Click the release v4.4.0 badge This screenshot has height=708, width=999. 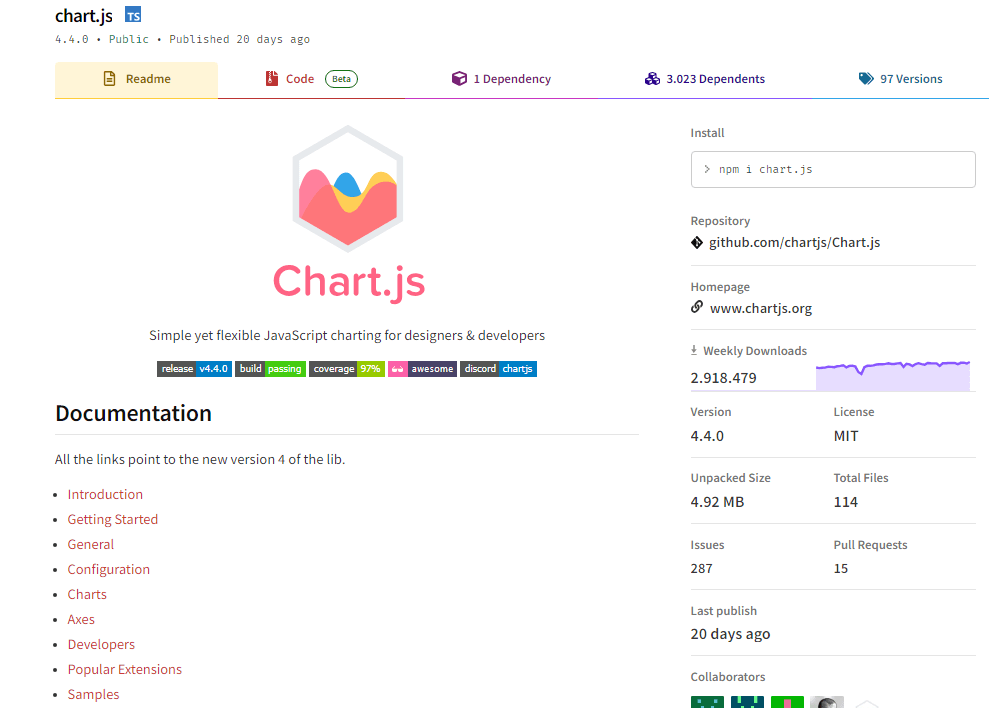click(194, 369)
